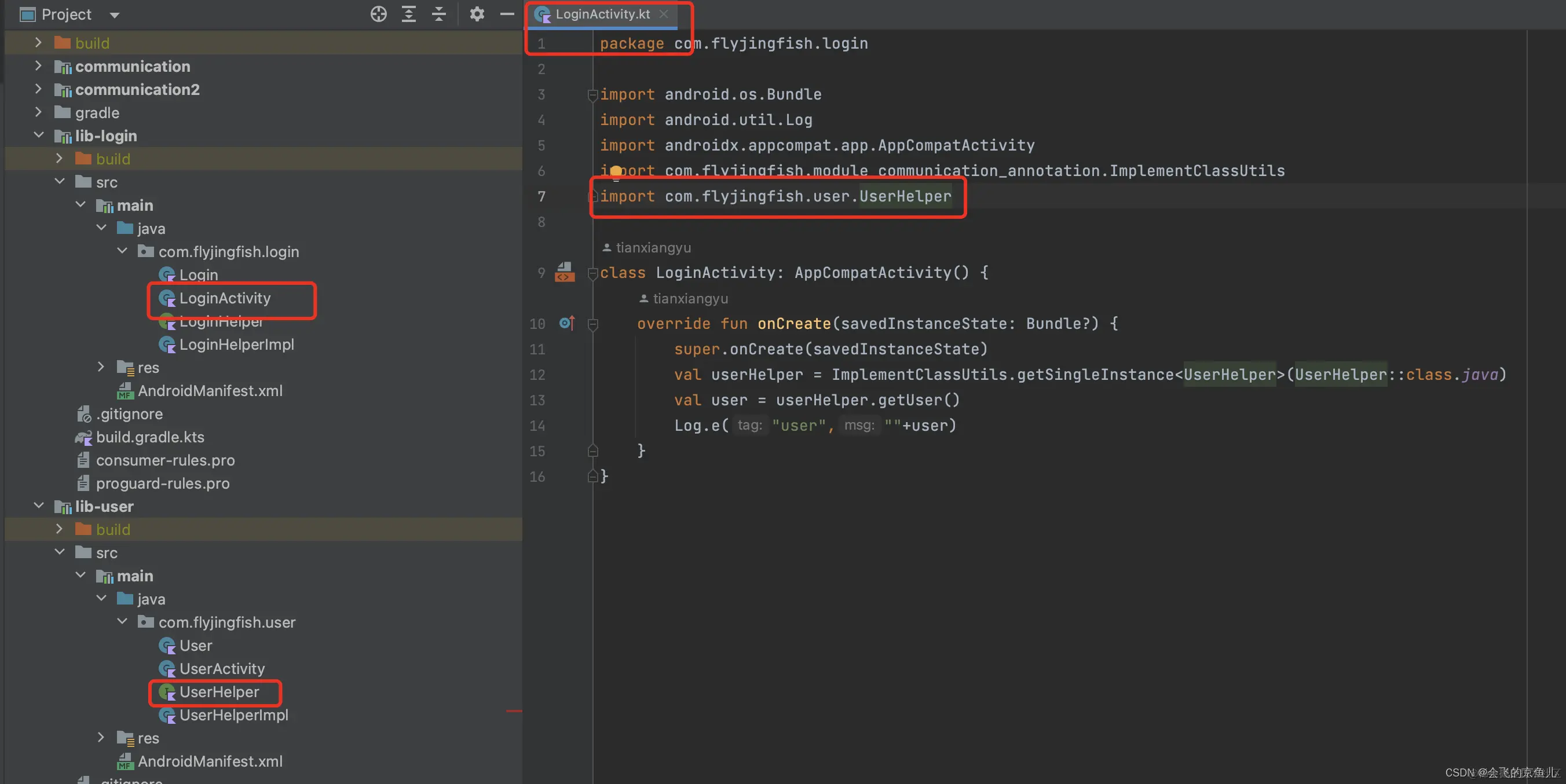Viewport: 1566px width, 784px height.
Task: Click UserHelper in the import on line 7
Action: click(905, 196)
